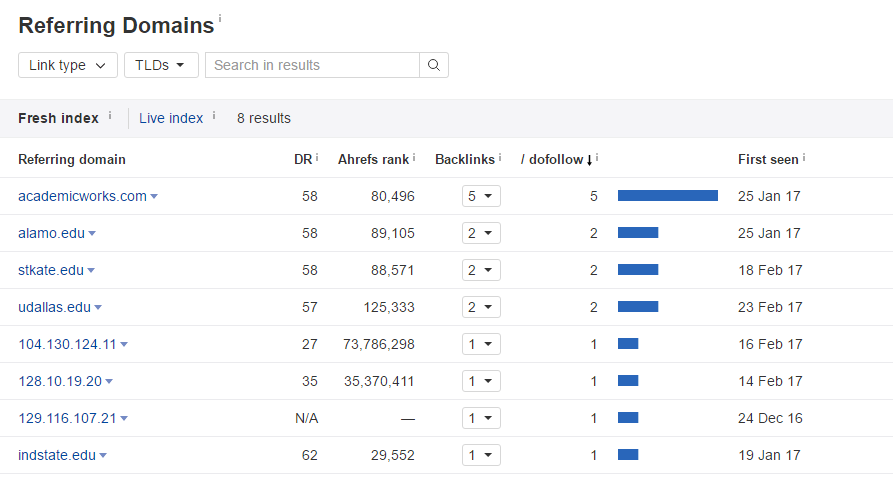Screen dimensions: 893x484
Task: Open the stkate.edu domain link
Action: coord(51,270)
